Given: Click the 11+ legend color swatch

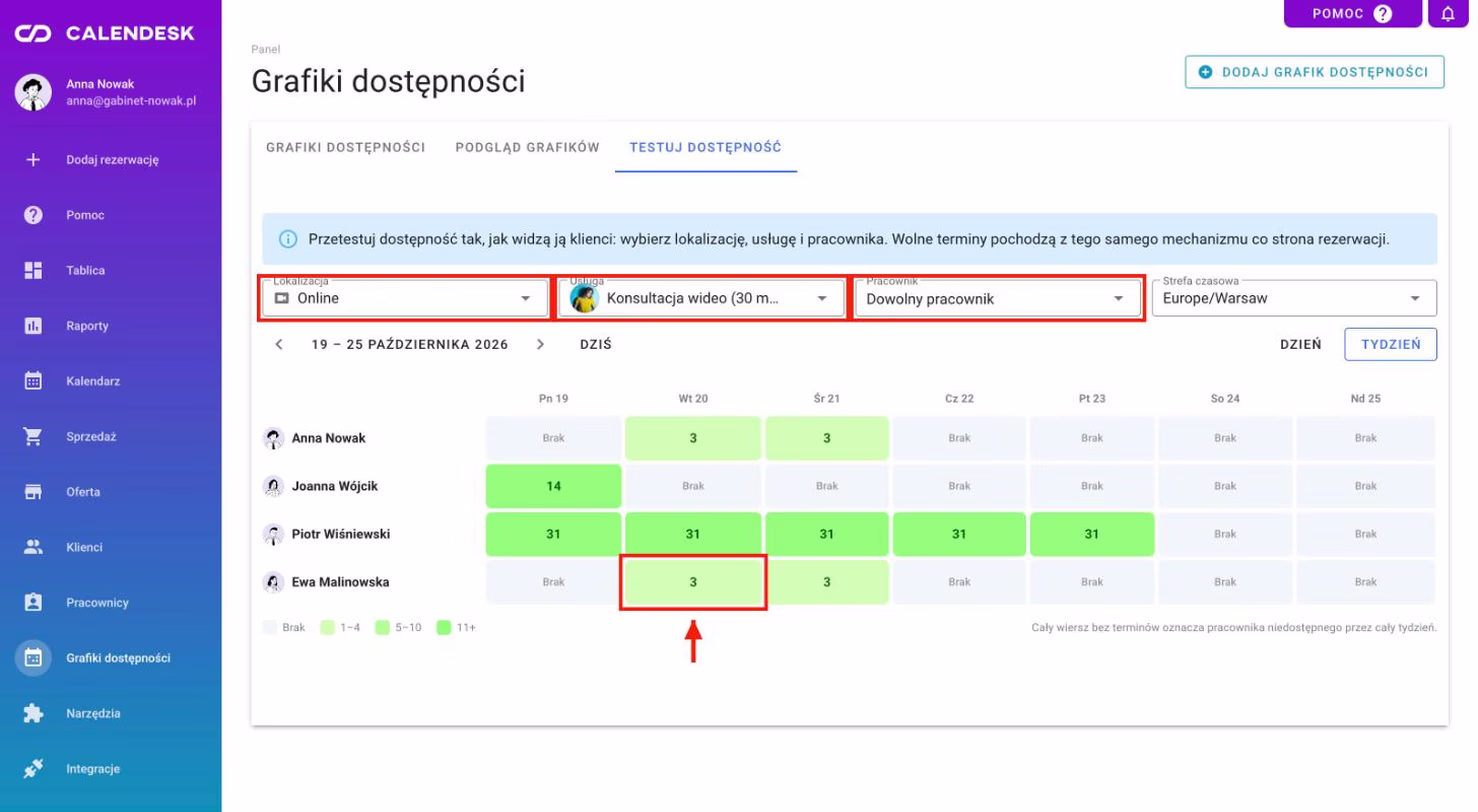Looking at the screenshot, I should (x=444, y=628).
